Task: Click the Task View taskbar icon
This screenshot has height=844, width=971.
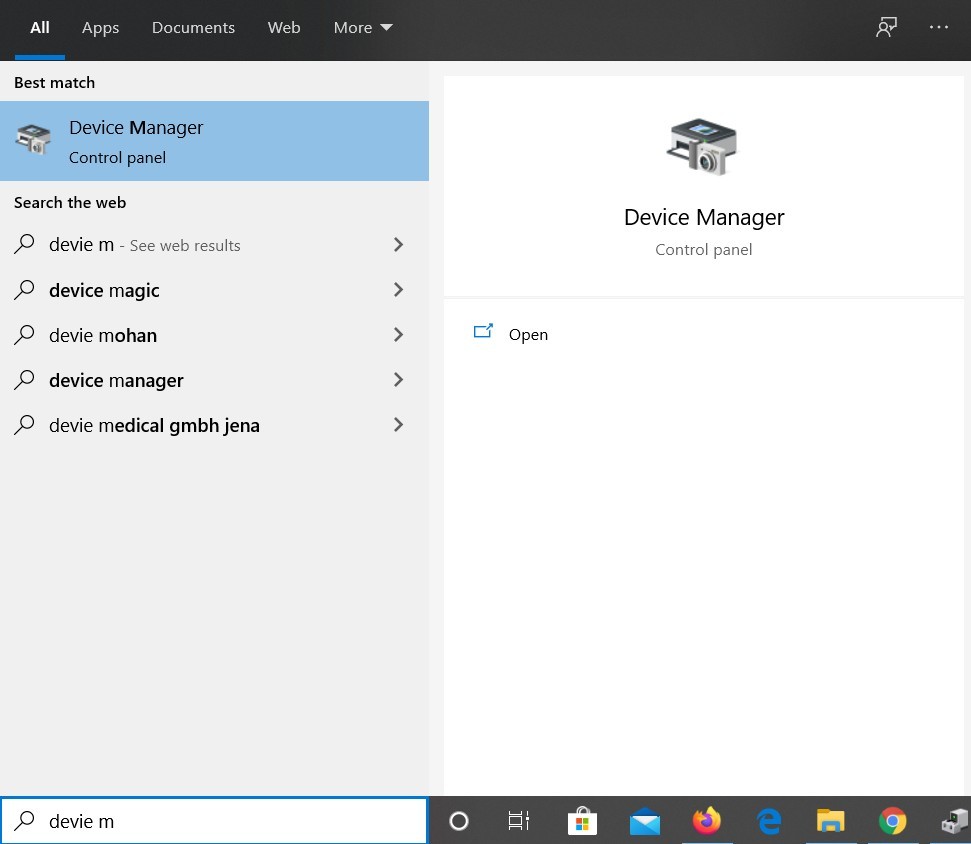Action: click(518, 821)
